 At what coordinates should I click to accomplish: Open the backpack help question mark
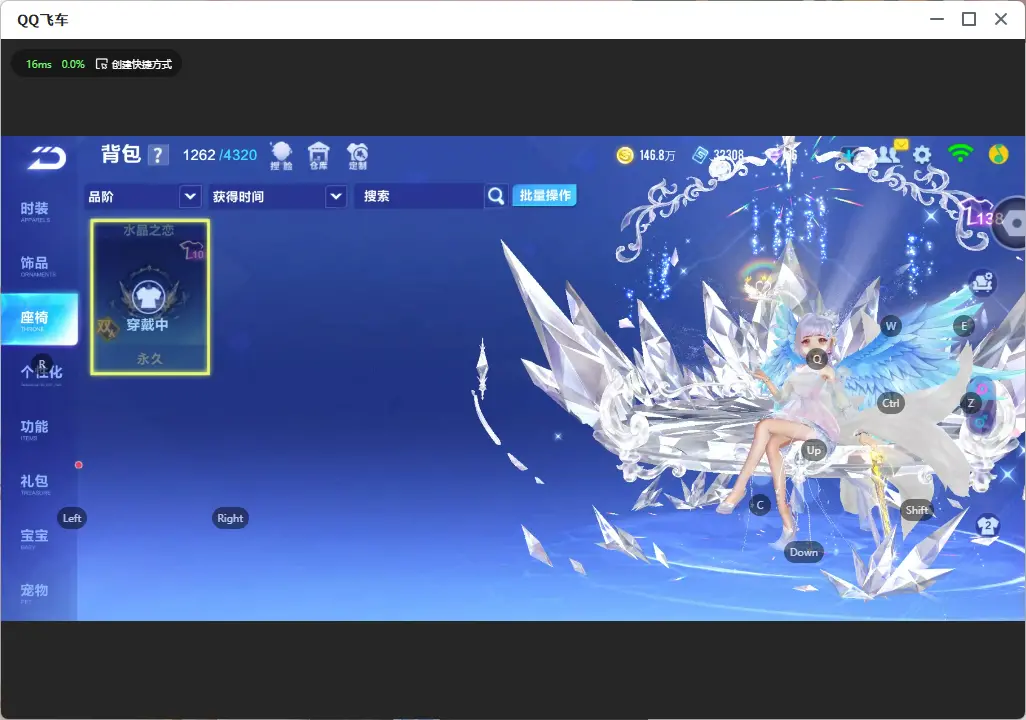(x=158, y=156)
